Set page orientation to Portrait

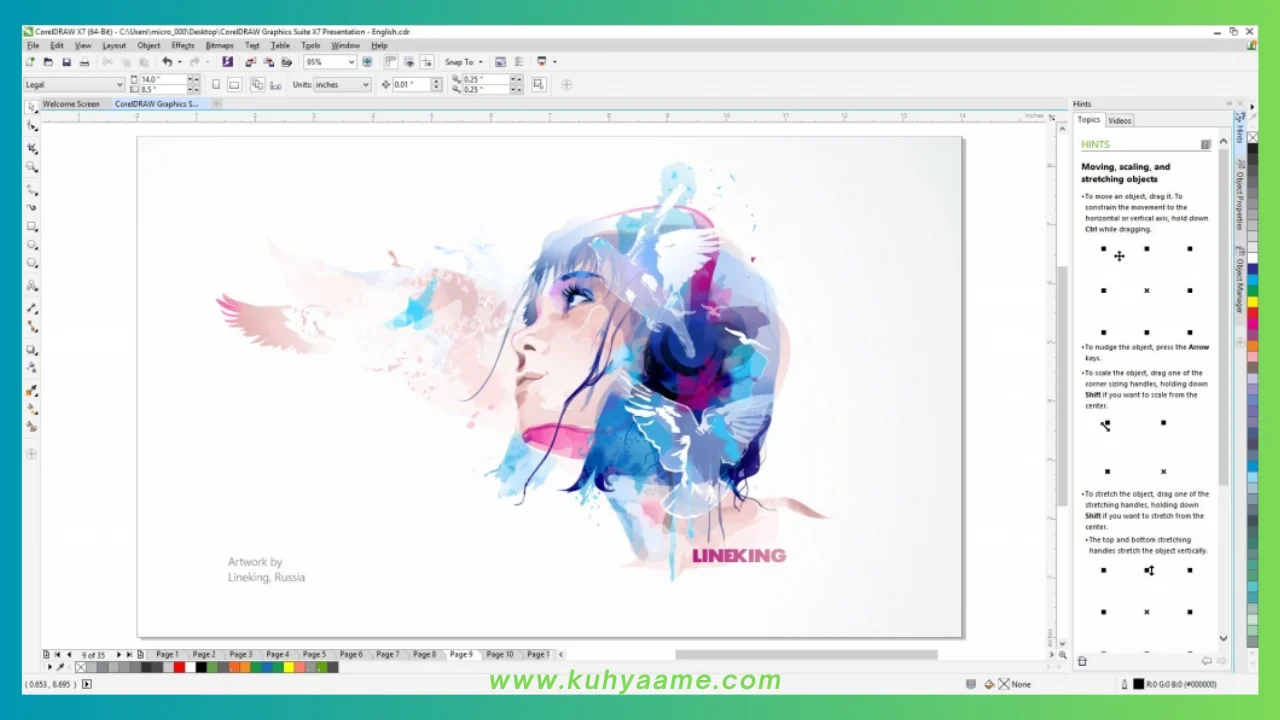point(216,85)
